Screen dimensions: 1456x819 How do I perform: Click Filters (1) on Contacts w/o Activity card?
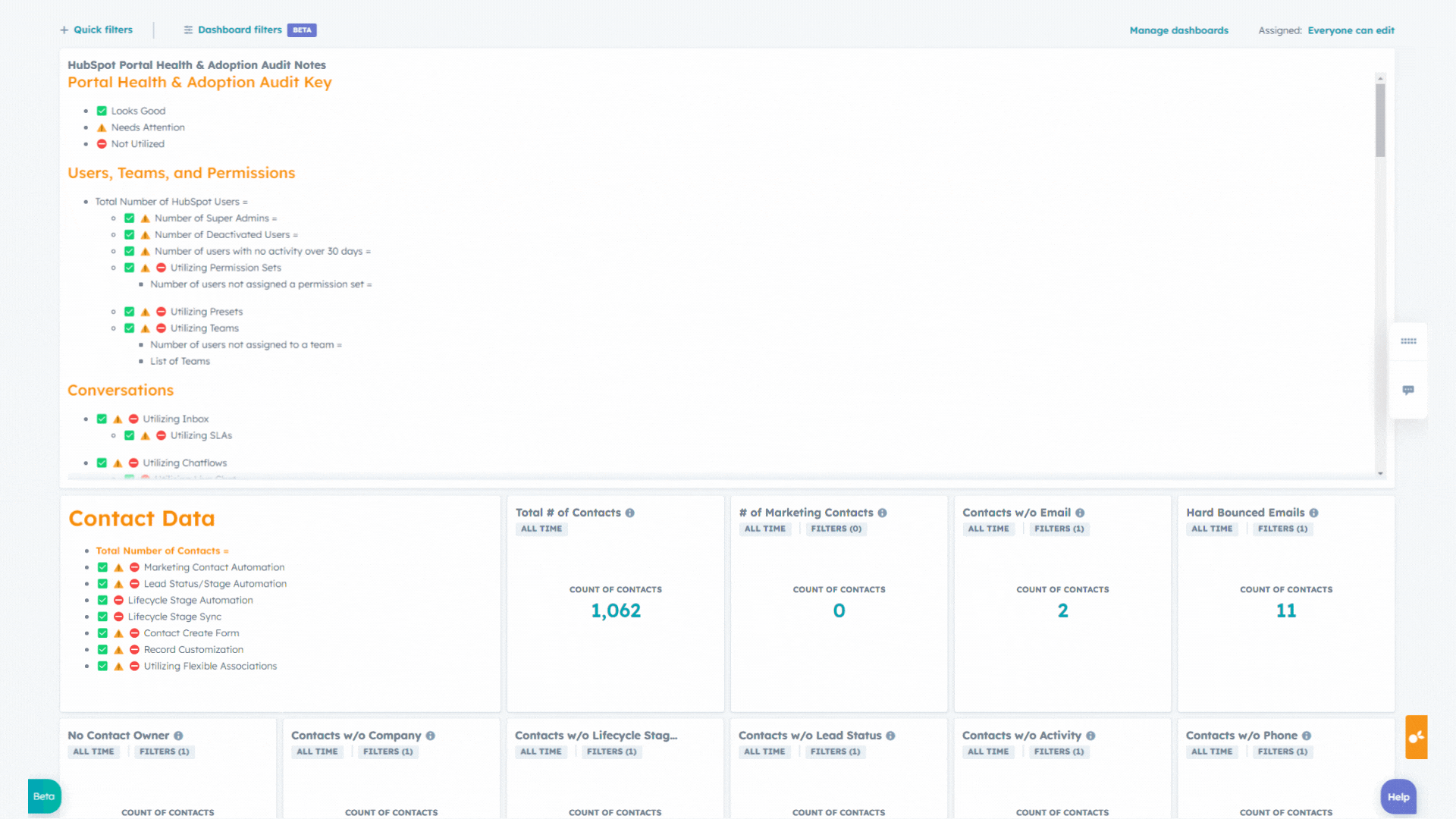[1059, 752]
